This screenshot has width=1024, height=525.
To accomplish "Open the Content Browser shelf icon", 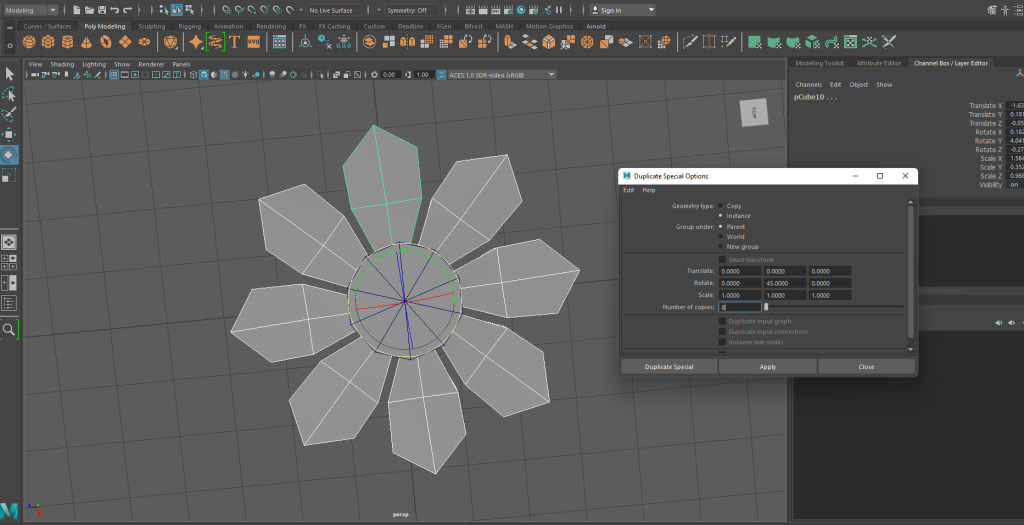I will (280, 42).
